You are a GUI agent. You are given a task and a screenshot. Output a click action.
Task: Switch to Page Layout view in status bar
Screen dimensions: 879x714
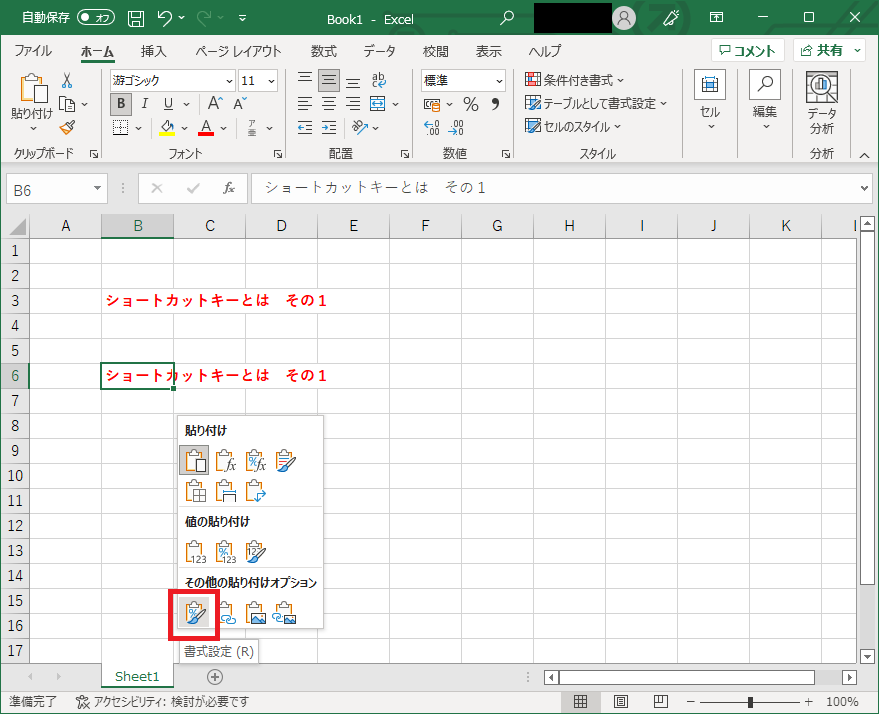pos(621,701)
